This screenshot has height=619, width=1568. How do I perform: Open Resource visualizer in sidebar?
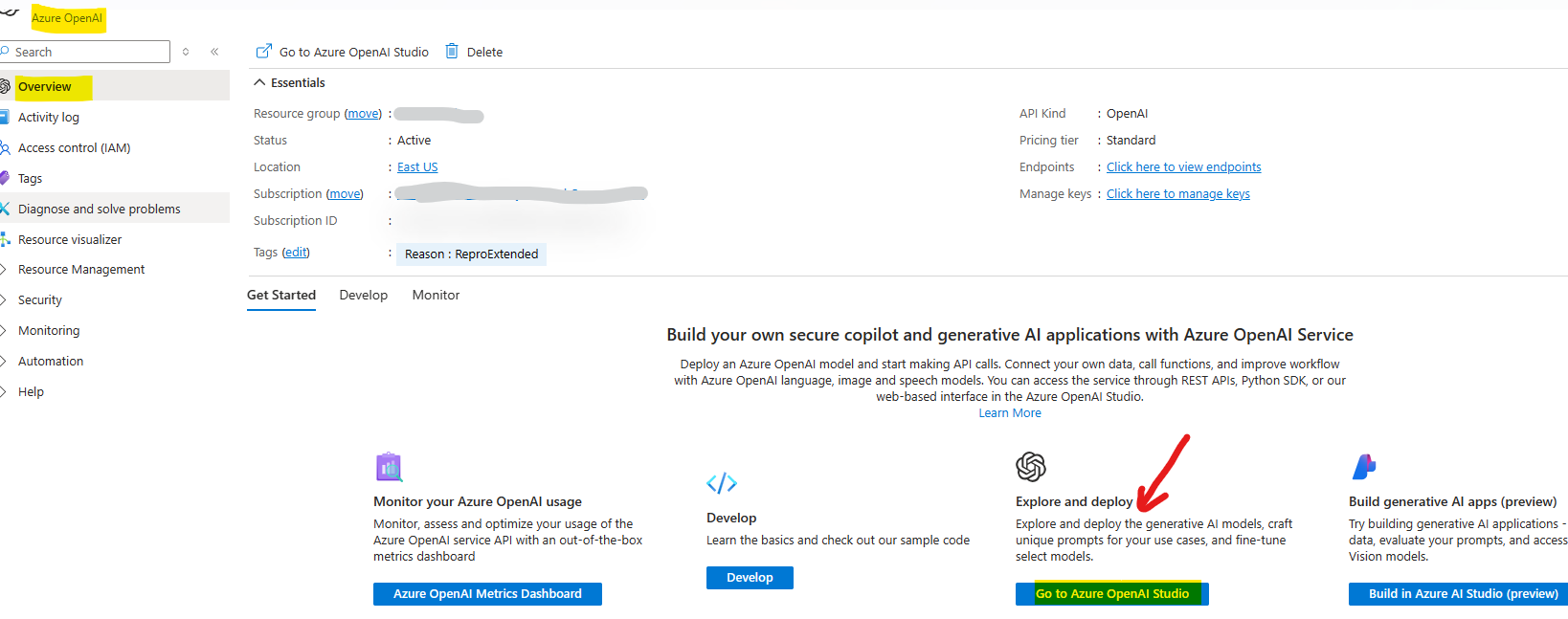coord(115,239)
